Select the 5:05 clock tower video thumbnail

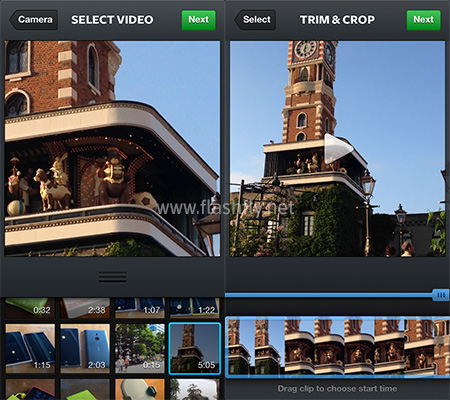(195, 348)
